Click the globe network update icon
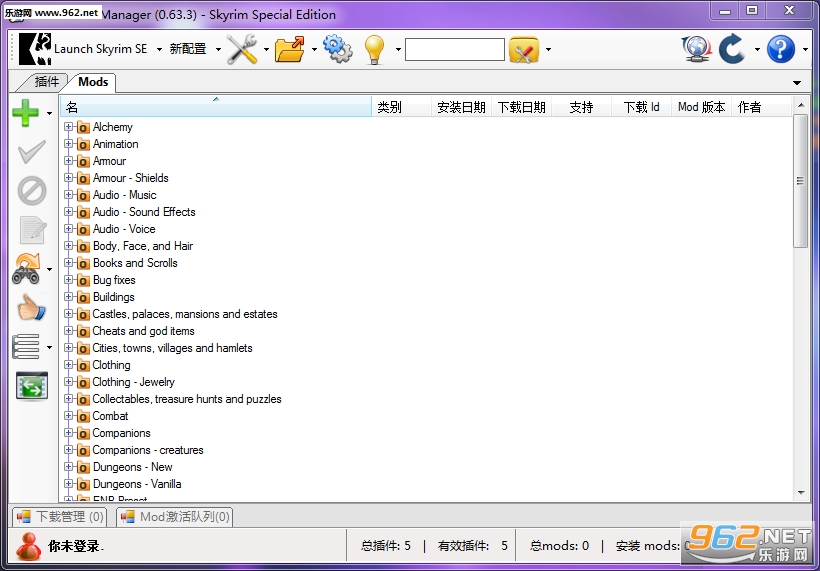 [x=697, y=49]
